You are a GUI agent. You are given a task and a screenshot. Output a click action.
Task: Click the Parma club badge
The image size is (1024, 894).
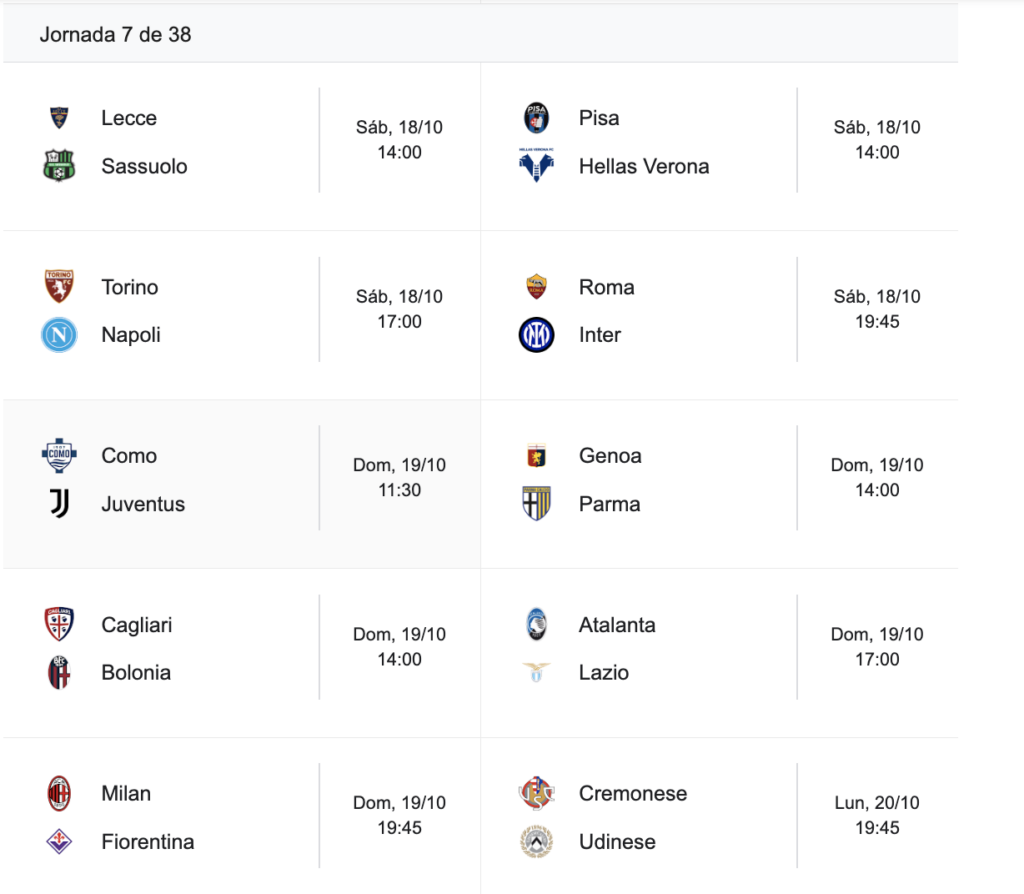537,504
